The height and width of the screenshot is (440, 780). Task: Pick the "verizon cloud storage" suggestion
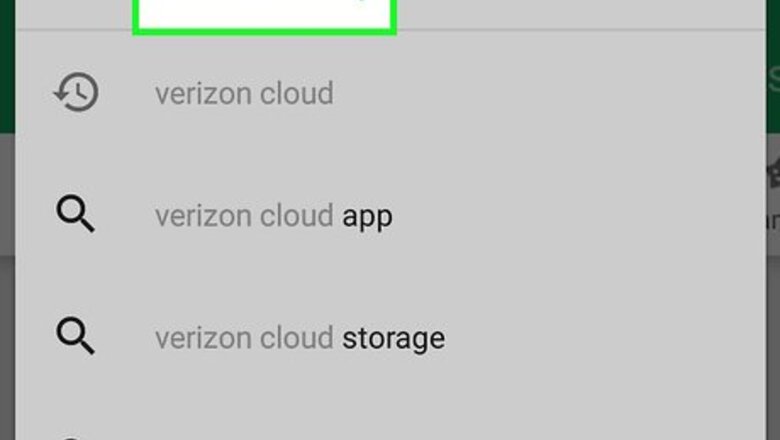(299, 338)
